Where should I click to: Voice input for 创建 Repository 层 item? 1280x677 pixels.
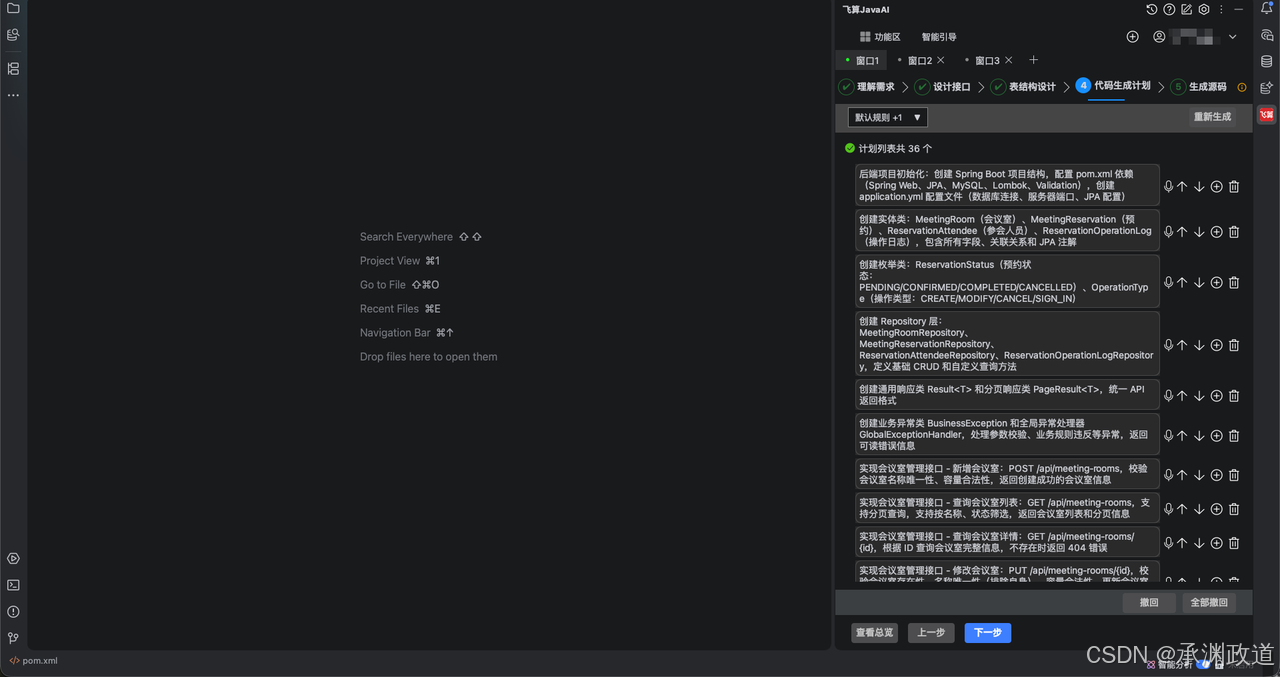[x=1168, y=345]
